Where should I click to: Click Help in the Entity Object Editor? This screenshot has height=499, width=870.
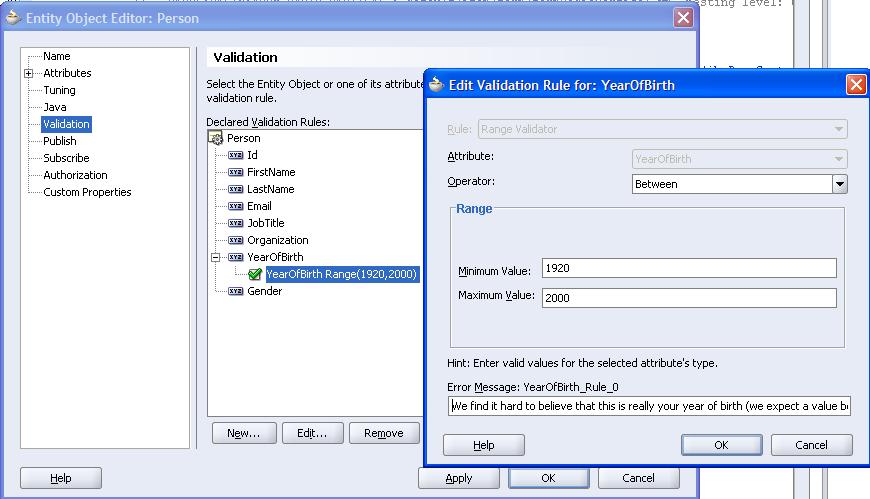(60, 478)
